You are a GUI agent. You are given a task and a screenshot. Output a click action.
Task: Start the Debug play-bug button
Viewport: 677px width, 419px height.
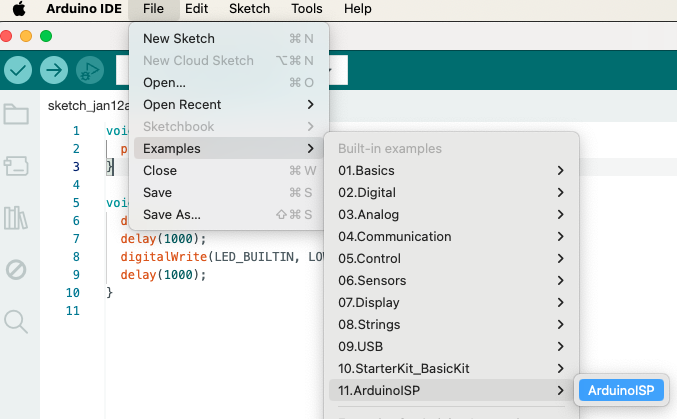pyautogui.click(x=90, y=70)
